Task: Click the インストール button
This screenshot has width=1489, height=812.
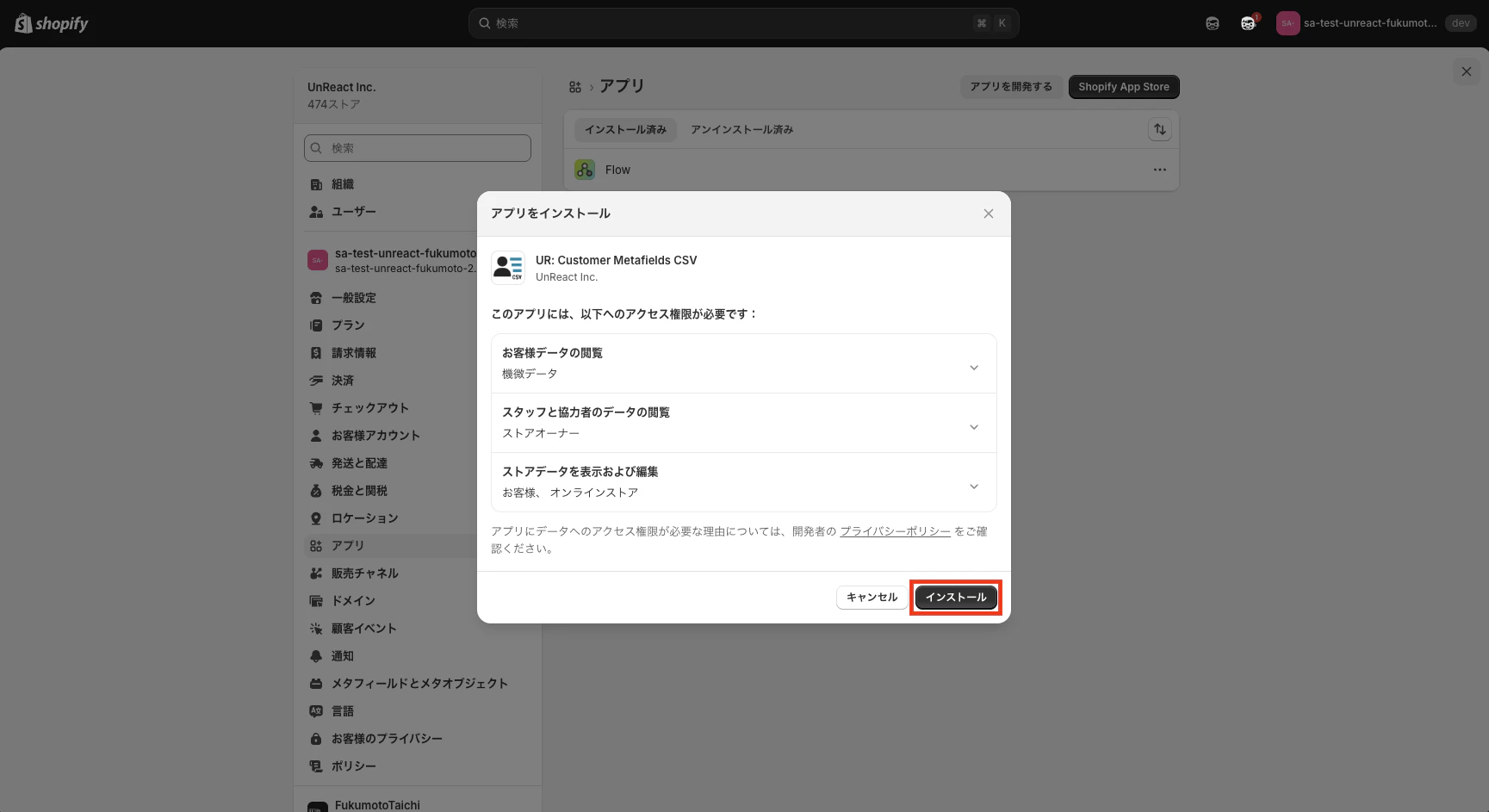Action: (956, 598)
